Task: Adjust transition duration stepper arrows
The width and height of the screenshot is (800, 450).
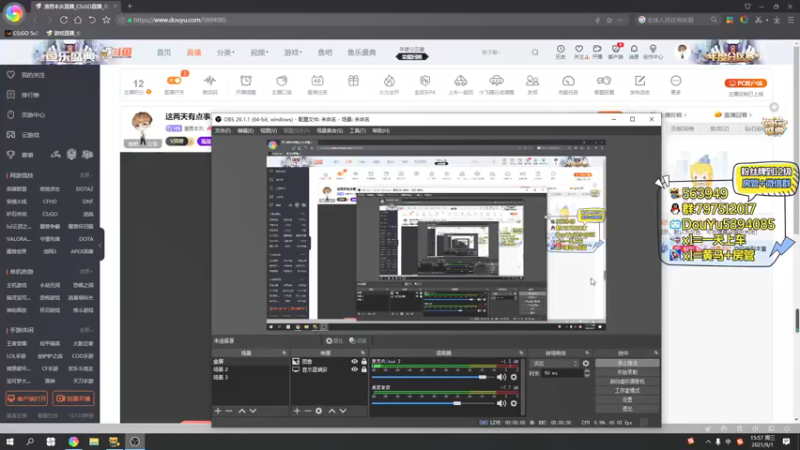Action: tap(587, 373)
